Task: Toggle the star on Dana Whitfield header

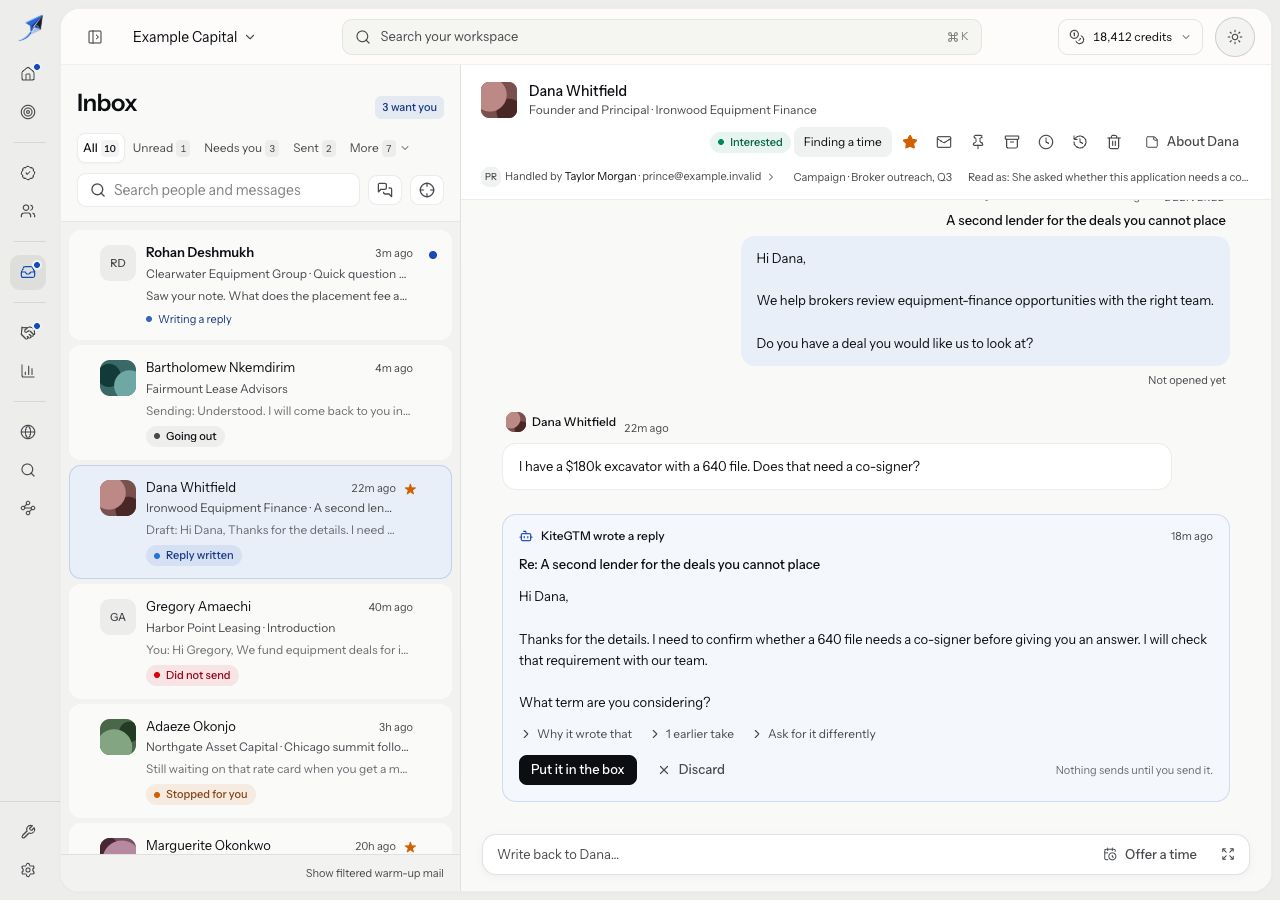Action: click(909, 142)
